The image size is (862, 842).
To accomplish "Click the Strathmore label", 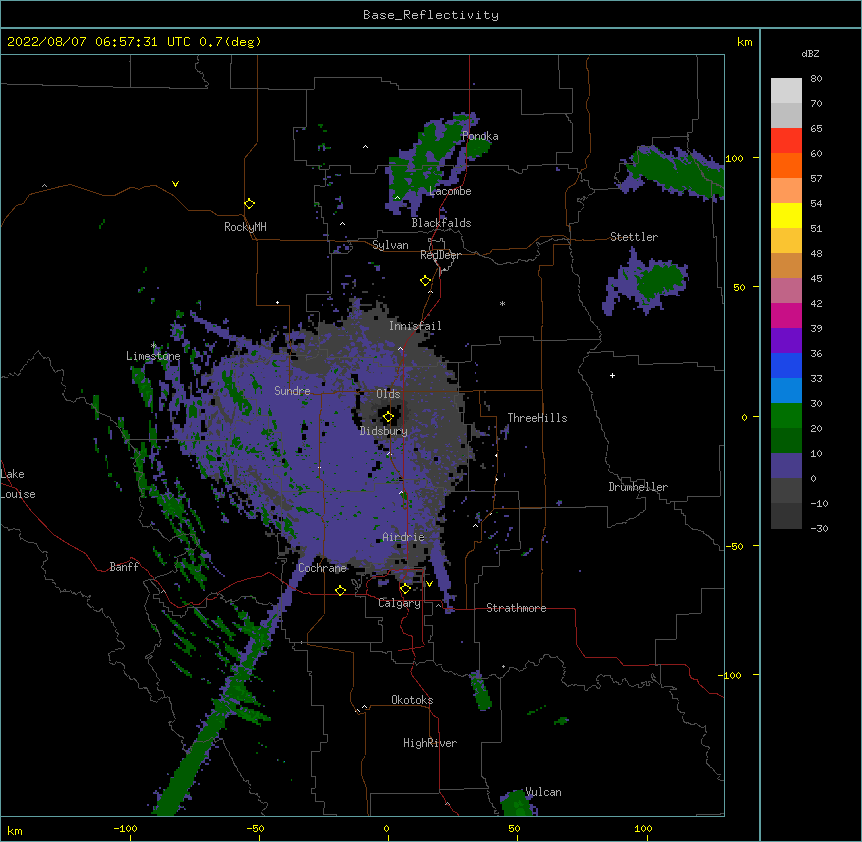I will coord(516,608).
